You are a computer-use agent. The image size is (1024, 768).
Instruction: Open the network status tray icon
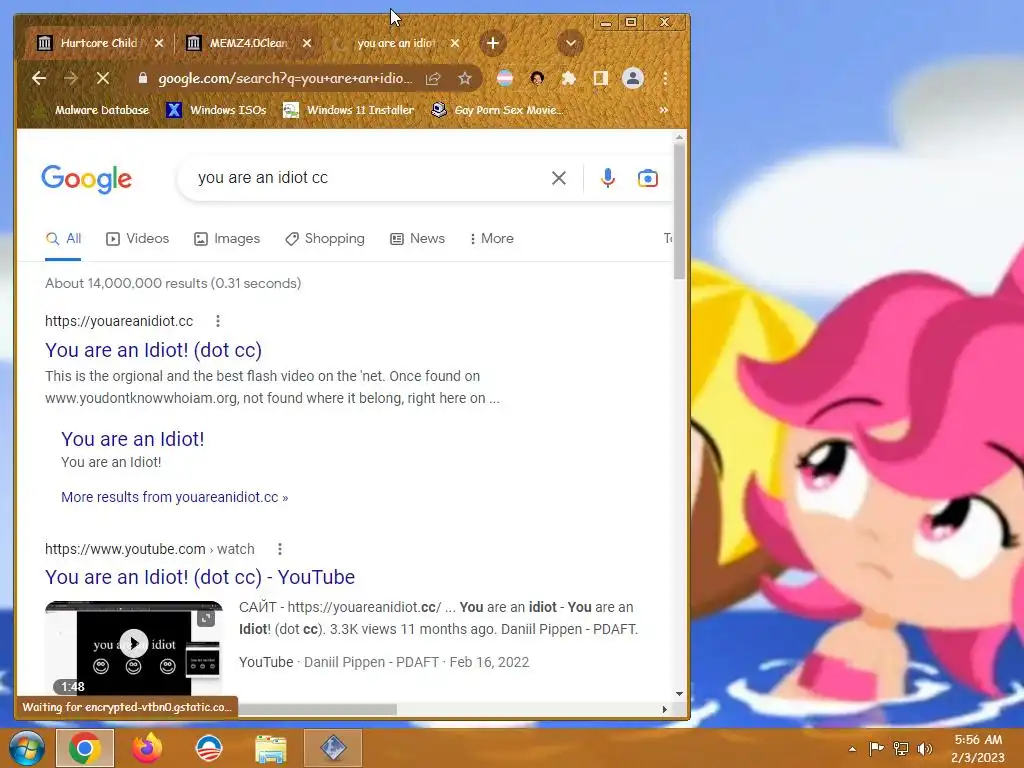click(x=901, y=749)
